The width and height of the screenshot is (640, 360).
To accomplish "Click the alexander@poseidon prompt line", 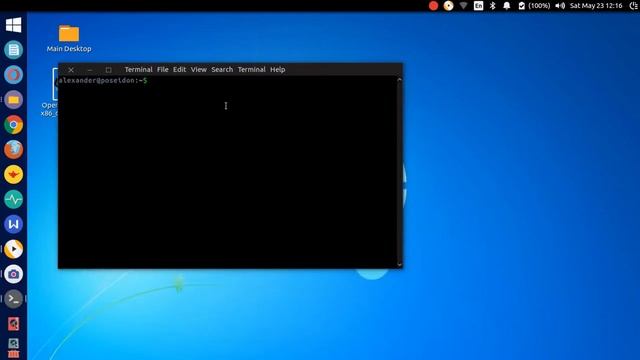I will [102, 80].
